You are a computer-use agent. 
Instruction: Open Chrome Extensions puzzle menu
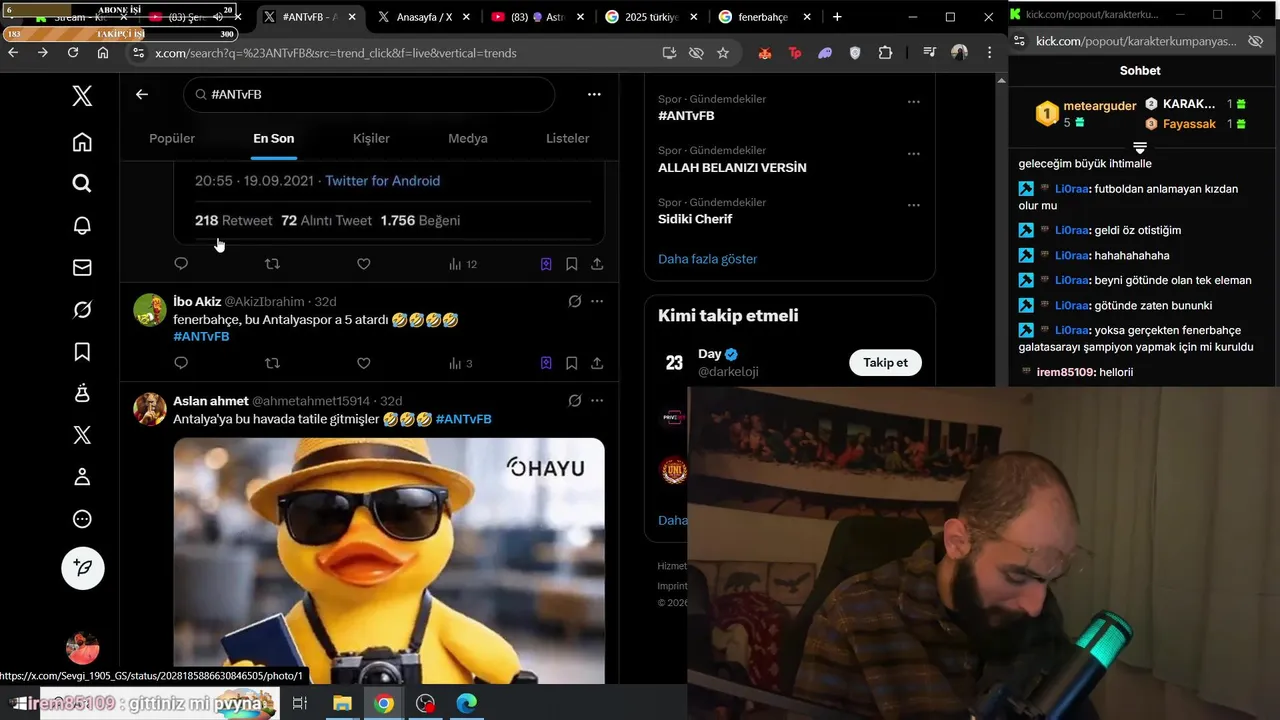pos(885,53)
